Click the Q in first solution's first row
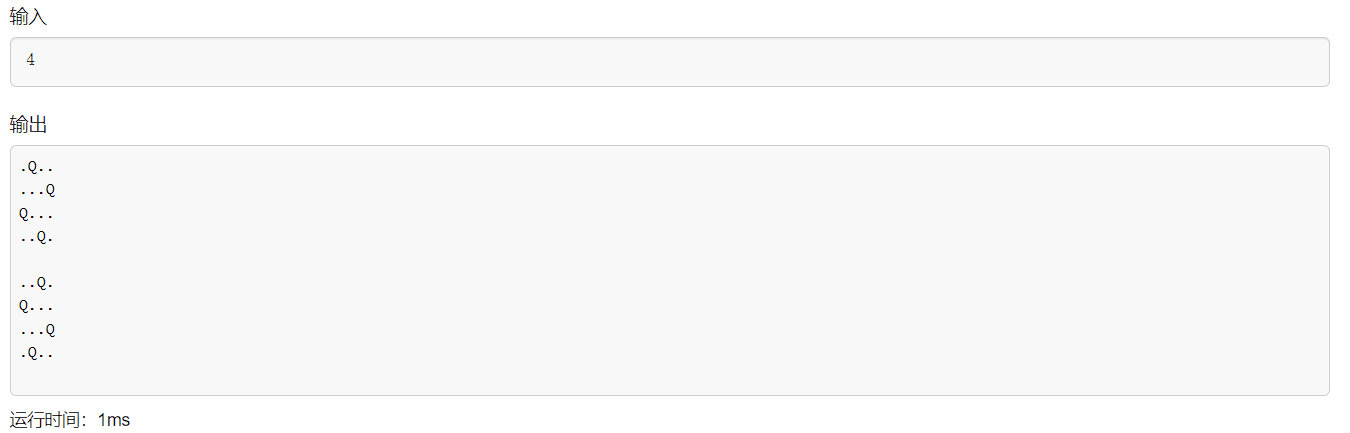The height and width of the screenshot is (433, 1350). tap(32, 167)
